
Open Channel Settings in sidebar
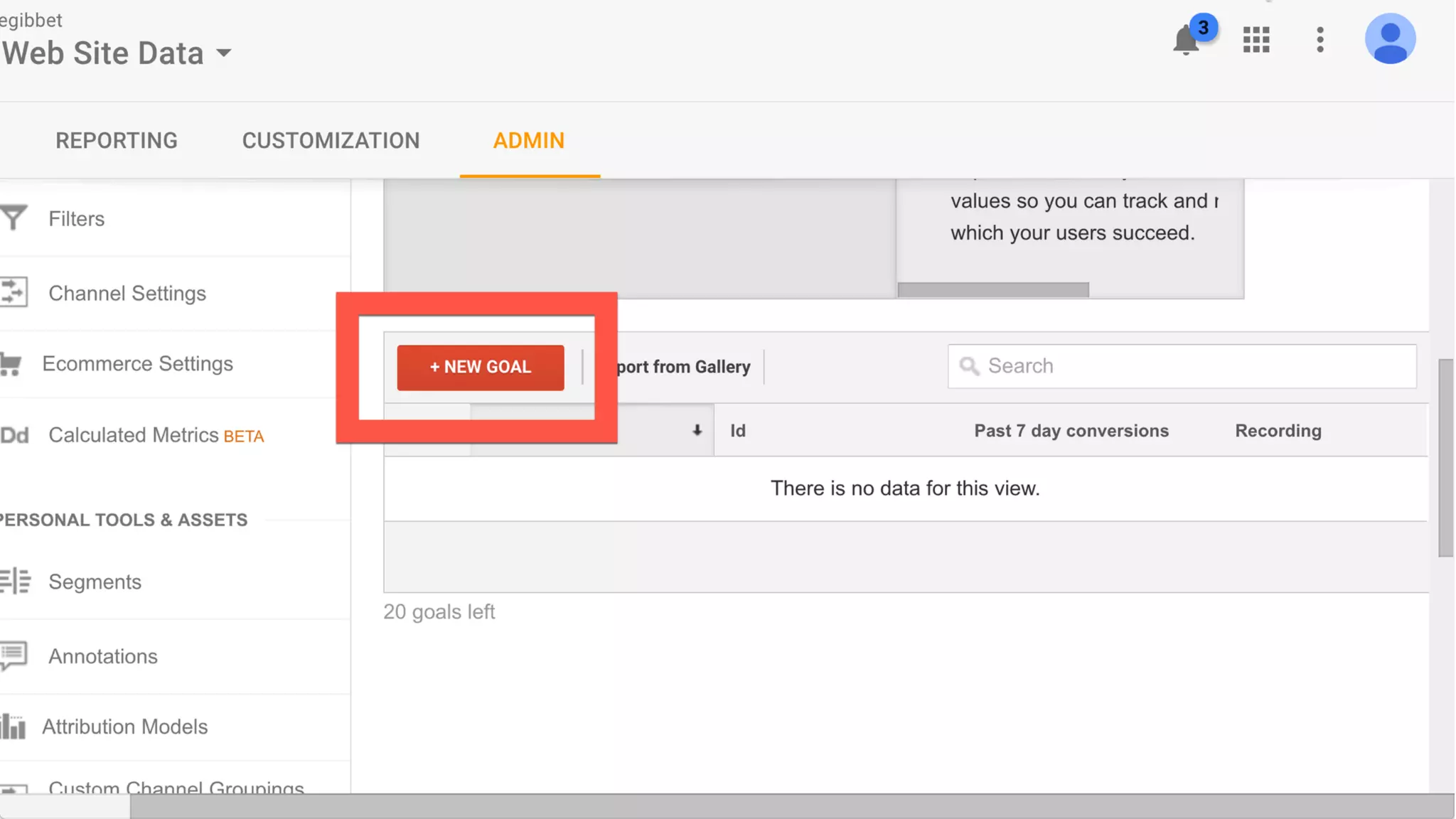pyautogui.click(x=127, y=293)
